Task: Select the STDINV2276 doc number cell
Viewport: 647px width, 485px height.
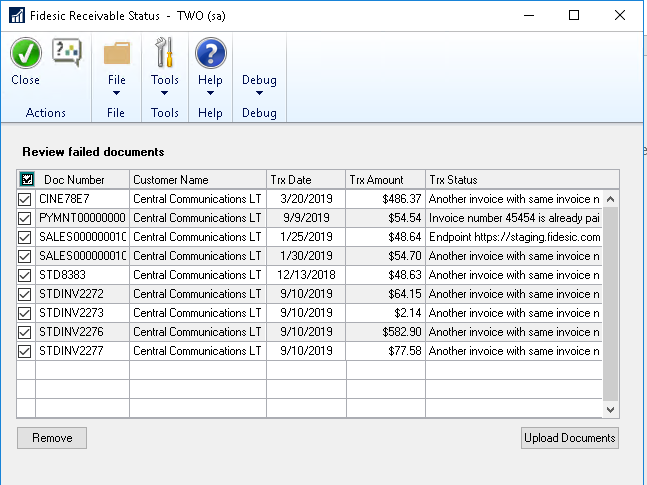Action: tap(83, 332)
